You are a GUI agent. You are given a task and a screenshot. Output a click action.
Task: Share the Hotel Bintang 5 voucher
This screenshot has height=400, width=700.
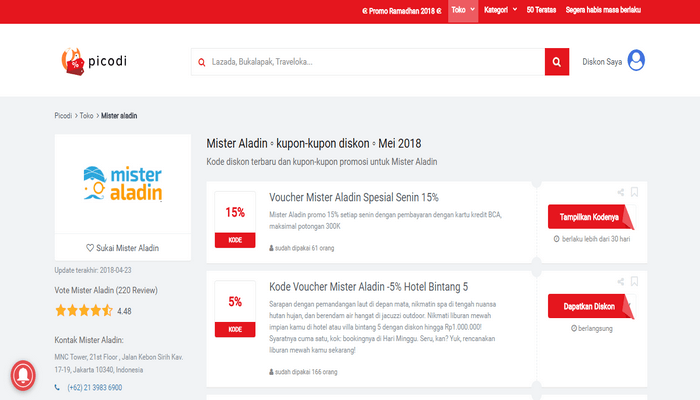click(621, 282)
